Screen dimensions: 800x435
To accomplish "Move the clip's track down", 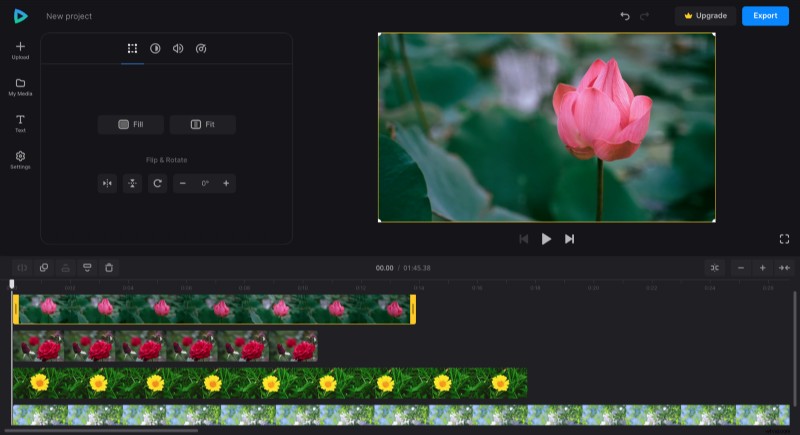I will point(87,268).
